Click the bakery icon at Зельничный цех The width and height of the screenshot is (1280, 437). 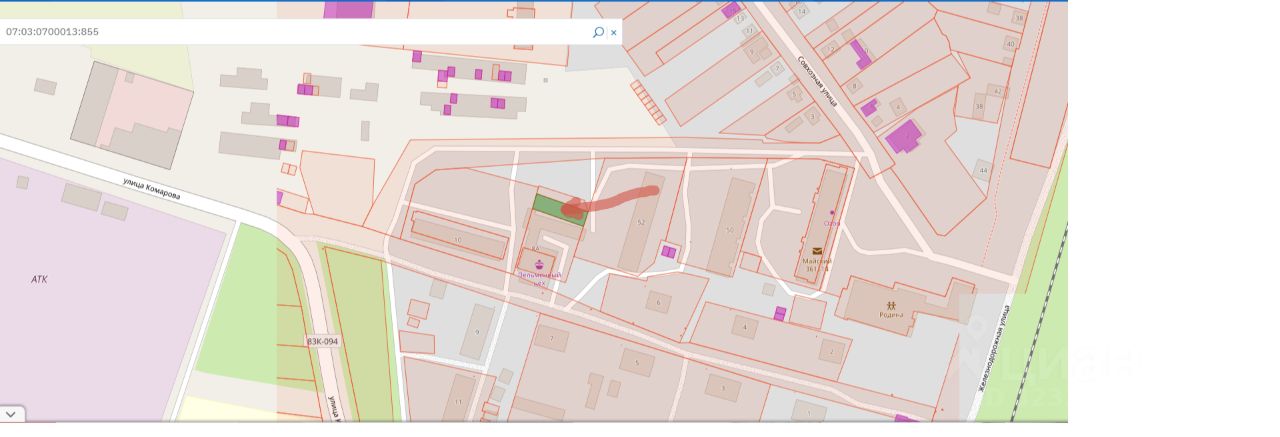point(541,265)
